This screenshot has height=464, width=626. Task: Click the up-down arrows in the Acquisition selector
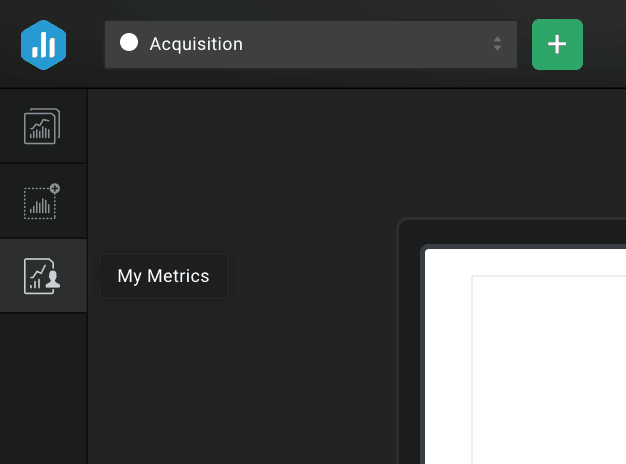click(497, 44)
